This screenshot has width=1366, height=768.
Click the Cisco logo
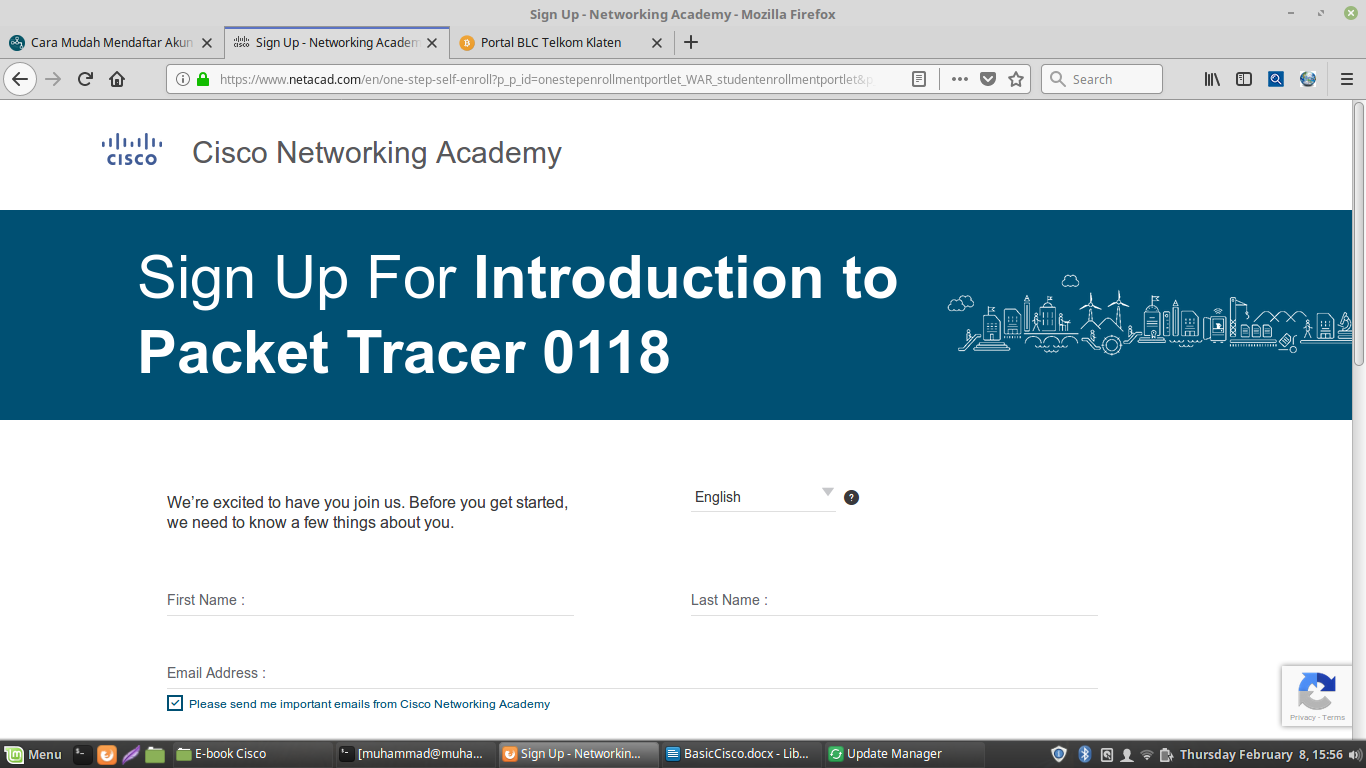[x=132, y=149]
